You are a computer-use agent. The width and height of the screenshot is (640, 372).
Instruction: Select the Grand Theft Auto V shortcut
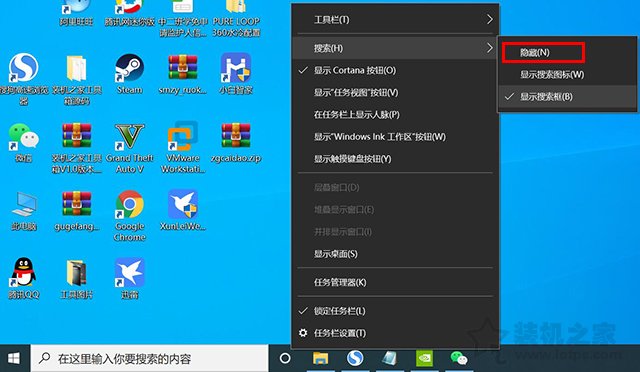point(129,148)
